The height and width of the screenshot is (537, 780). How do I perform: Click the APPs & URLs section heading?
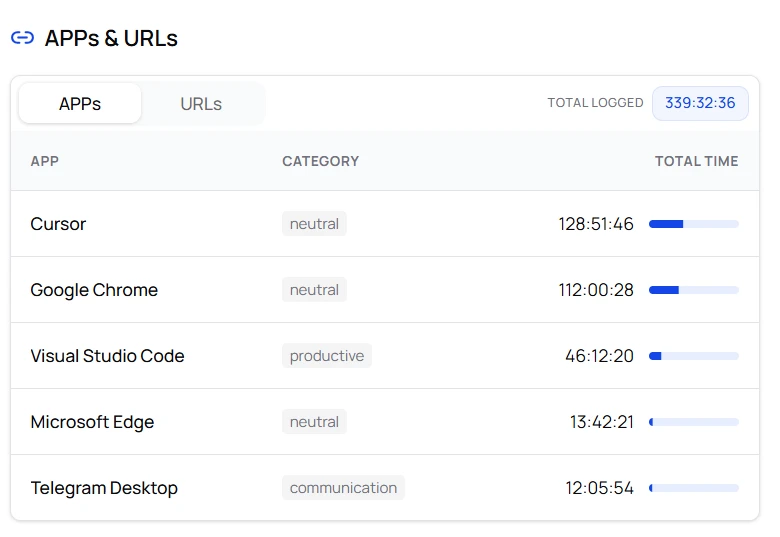point(111,38)
